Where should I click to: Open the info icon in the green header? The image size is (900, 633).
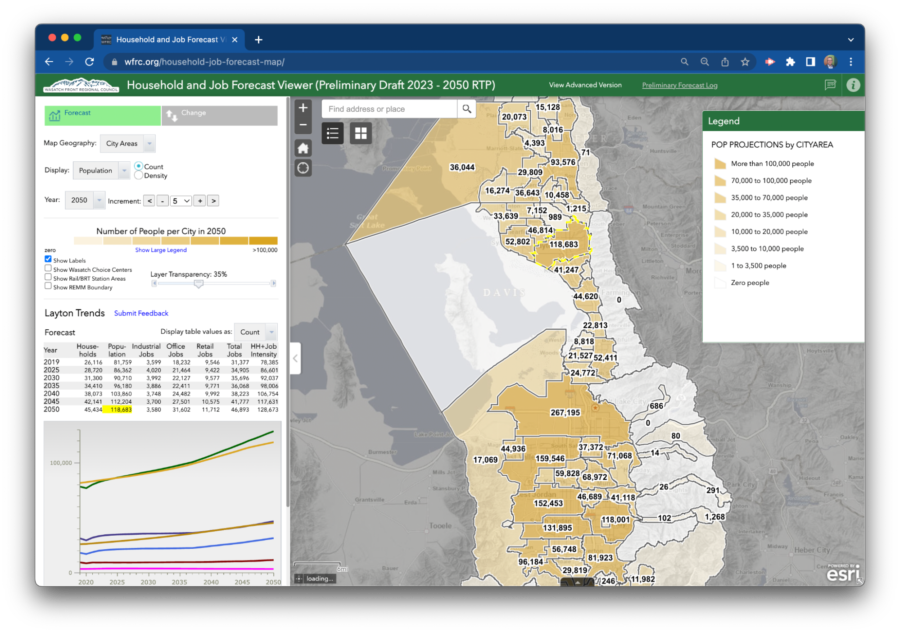[851, 85]
